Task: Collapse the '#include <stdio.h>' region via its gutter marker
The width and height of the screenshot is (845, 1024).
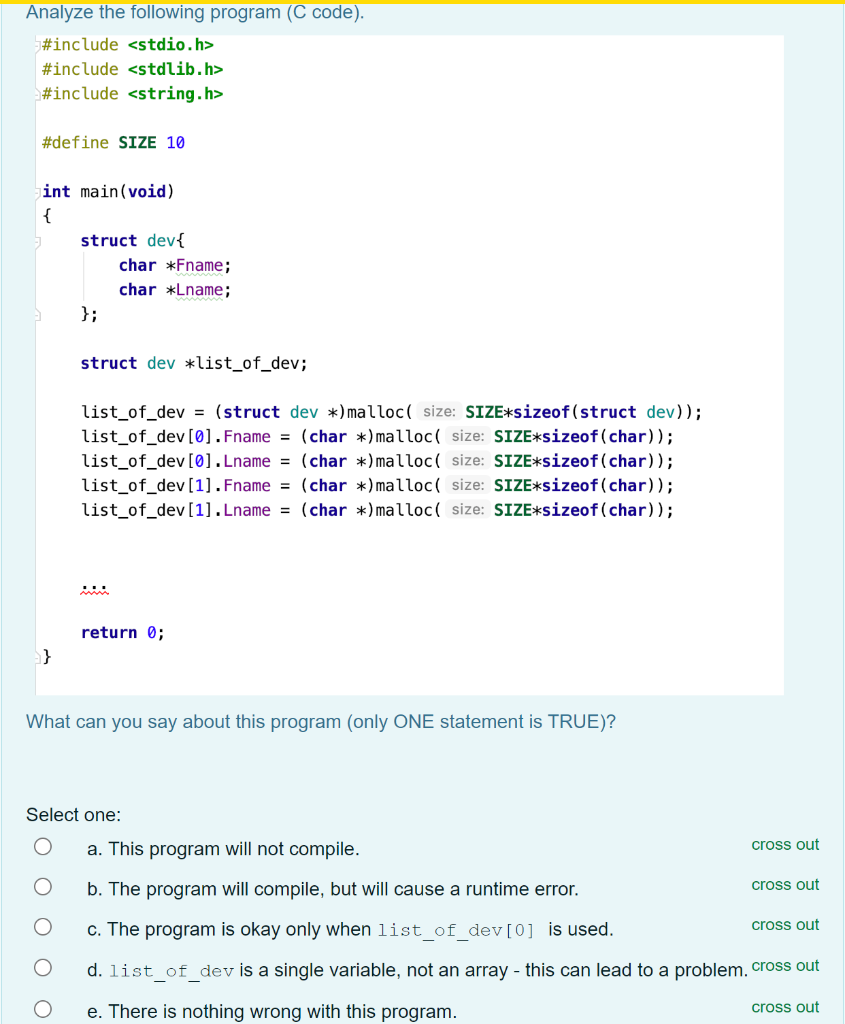Action: tap(34, 44)
